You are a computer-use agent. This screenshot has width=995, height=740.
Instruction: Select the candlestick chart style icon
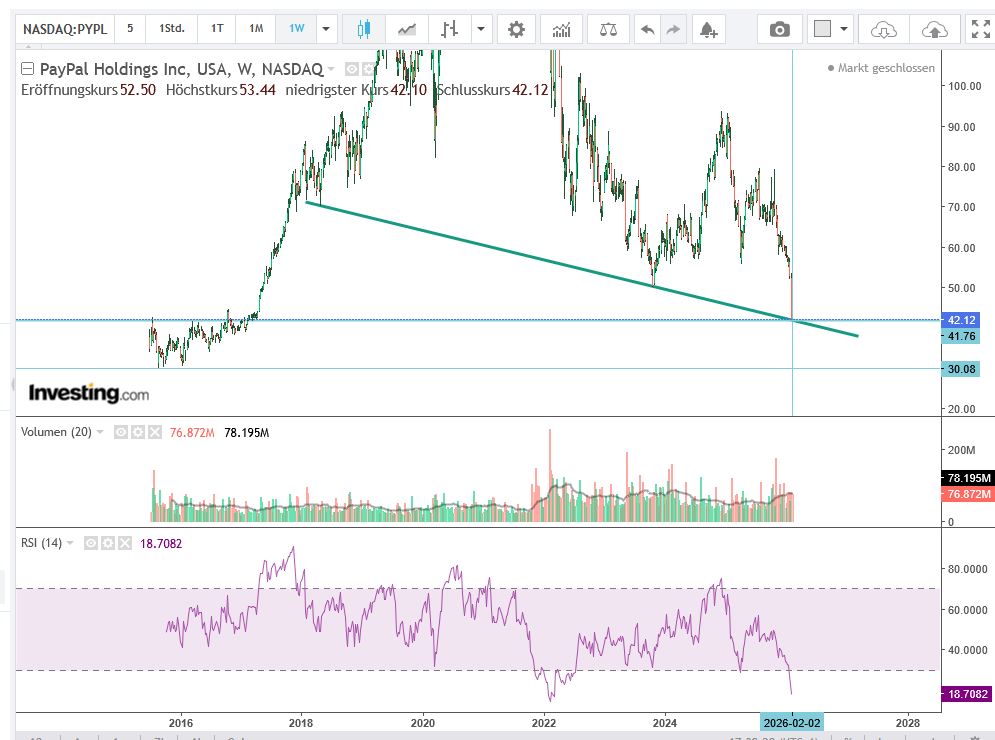tap(363, 29)
